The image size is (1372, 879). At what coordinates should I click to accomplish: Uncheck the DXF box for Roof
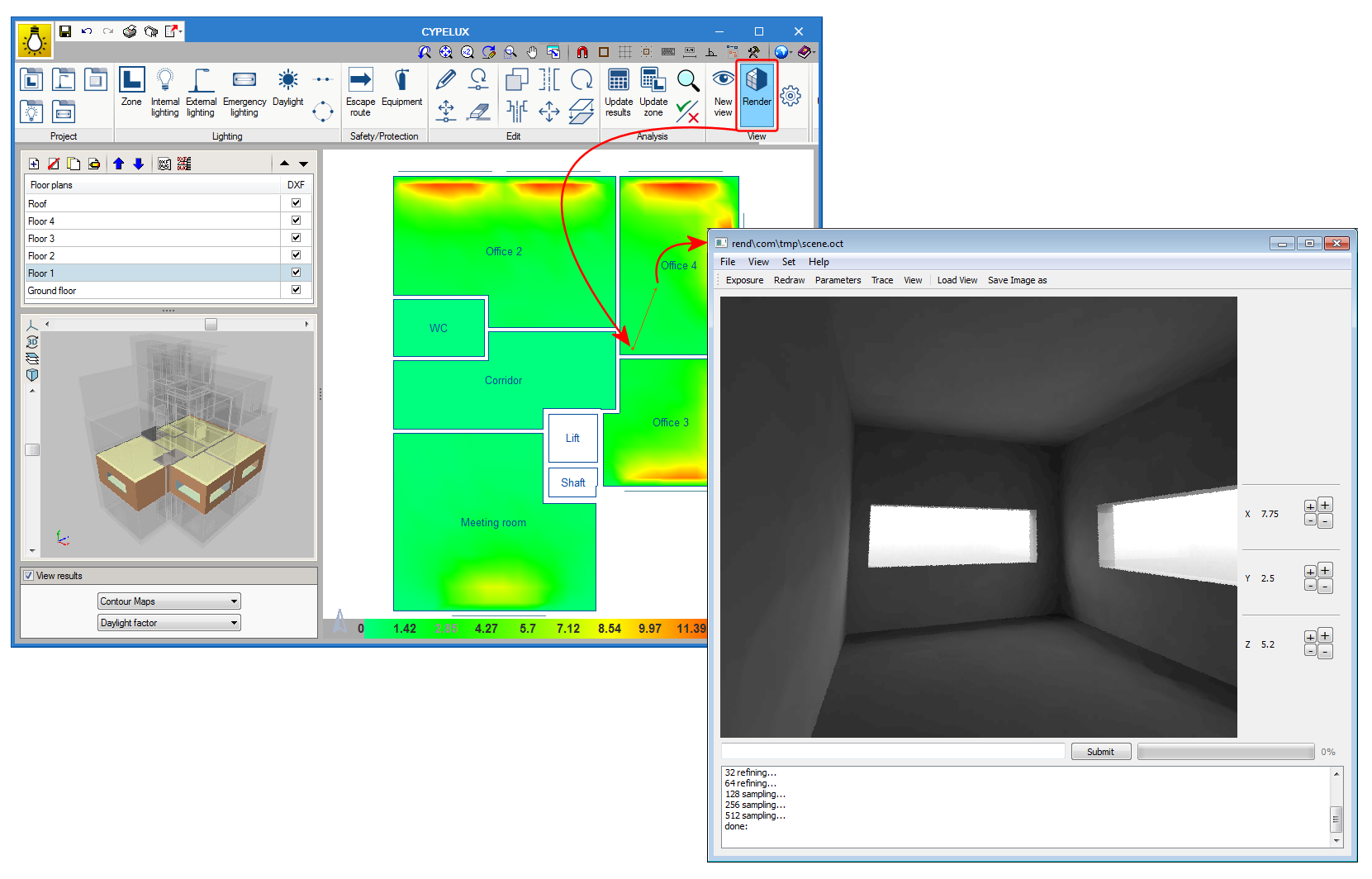[296, 203]
